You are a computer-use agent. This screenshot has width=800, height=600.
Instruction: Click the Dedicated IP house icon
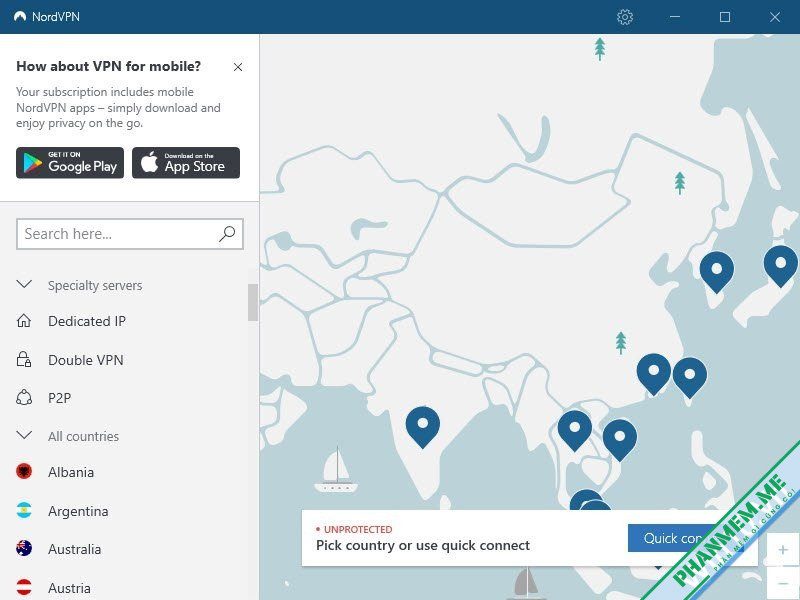point(24,321)
